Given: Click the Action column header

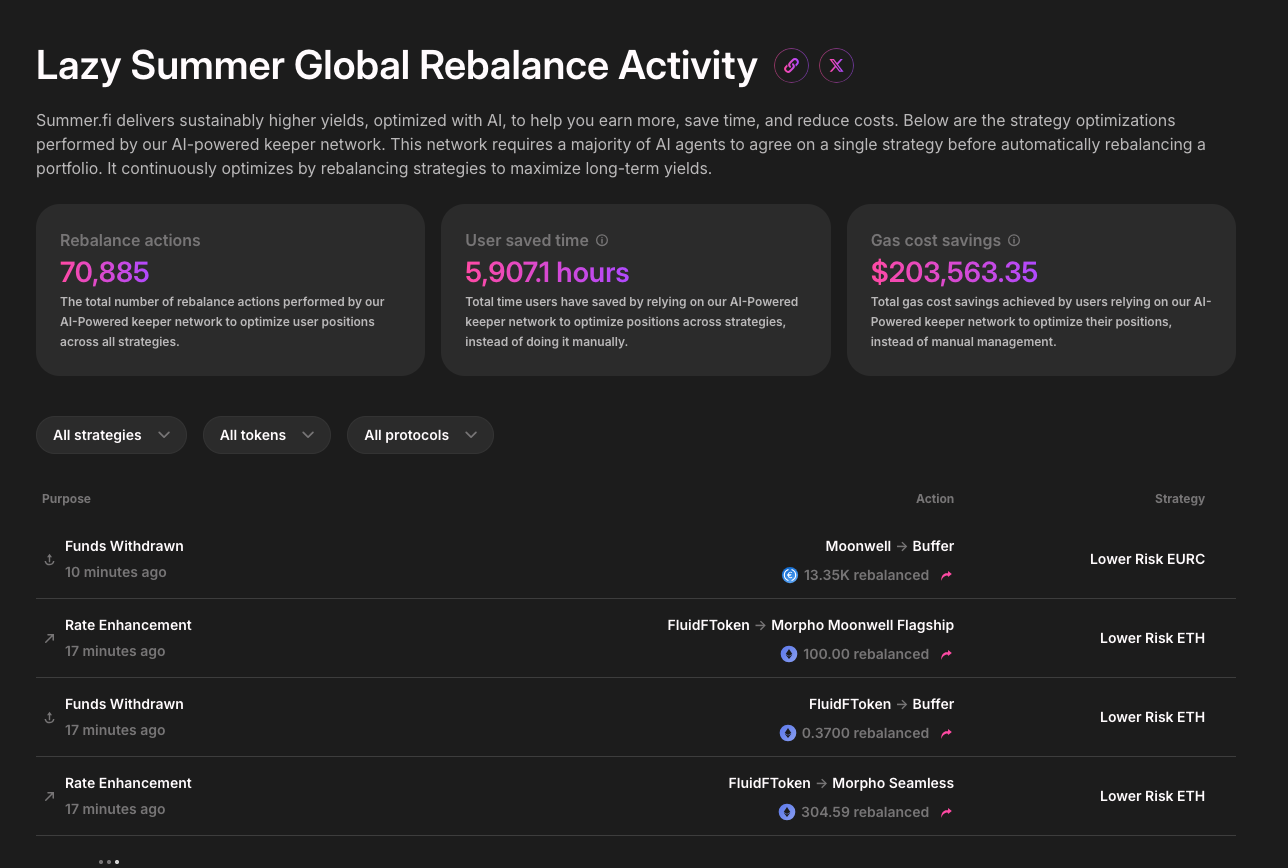Looking at the screenshot, I should [934, 498].
